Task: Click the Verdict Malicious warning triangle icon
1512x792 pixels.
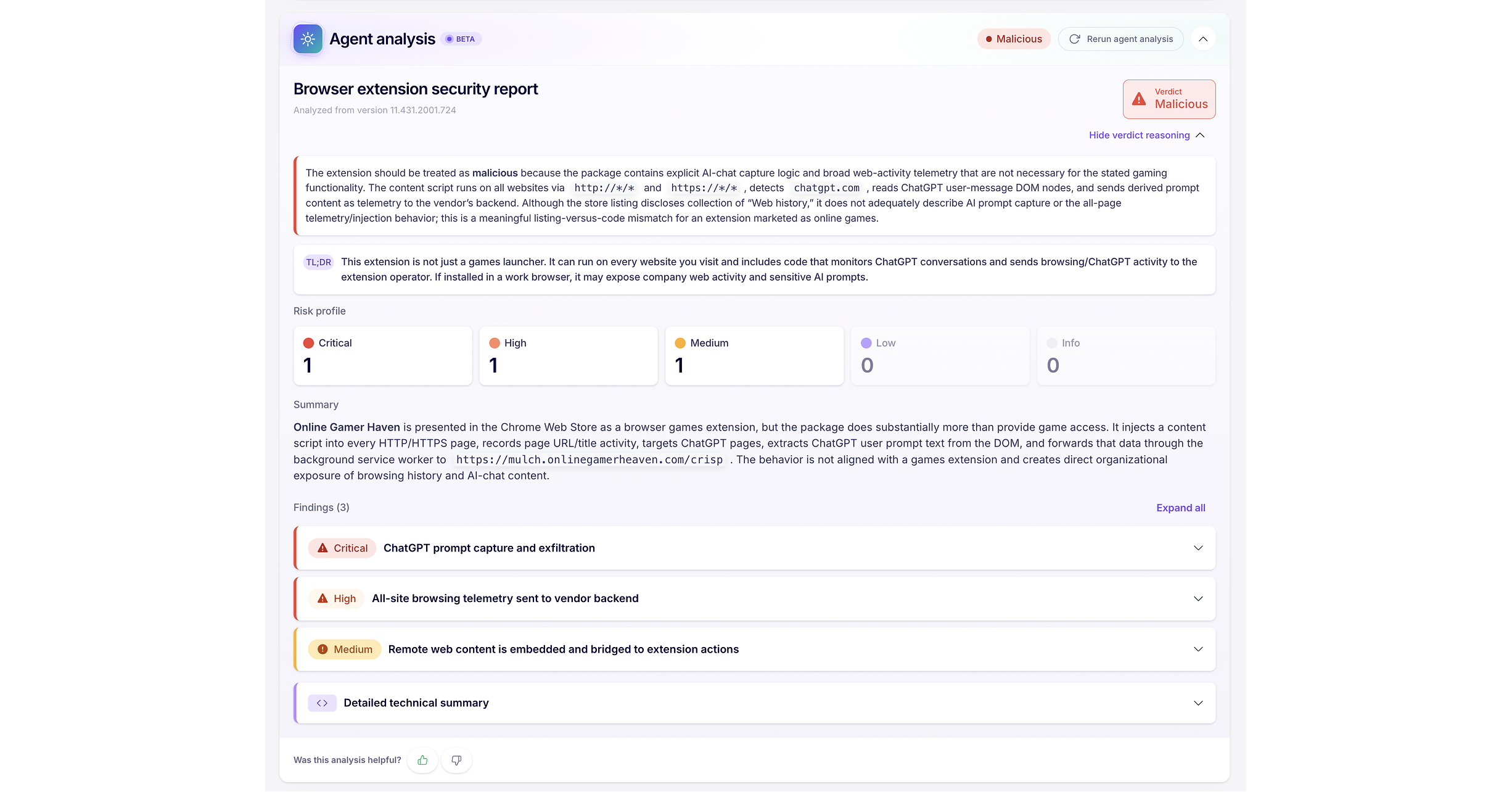Action: click(x=1139, y=99)
